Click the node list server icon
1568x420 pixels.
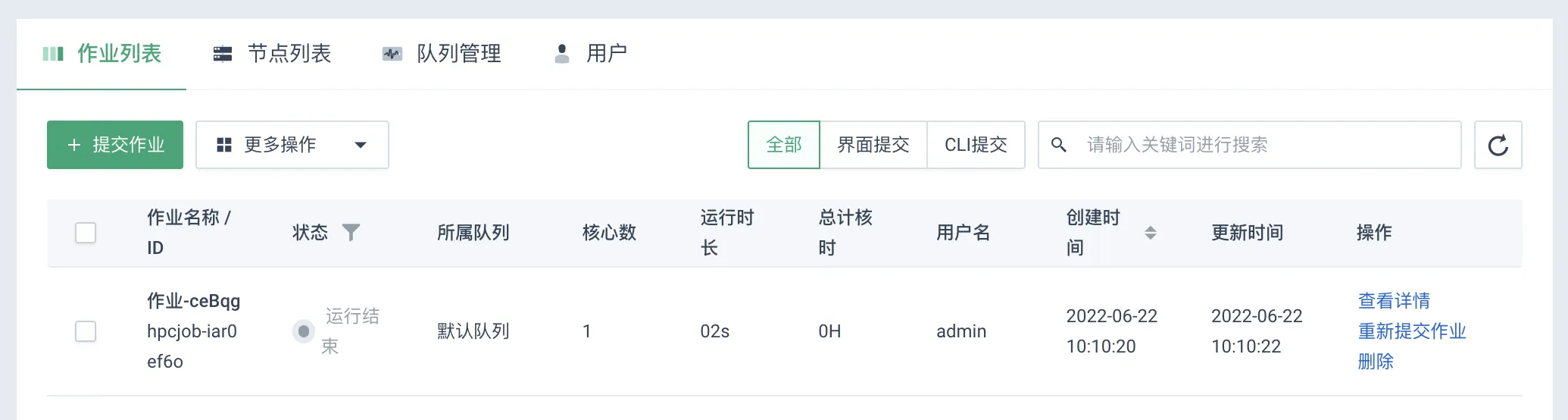click(223, 54)
